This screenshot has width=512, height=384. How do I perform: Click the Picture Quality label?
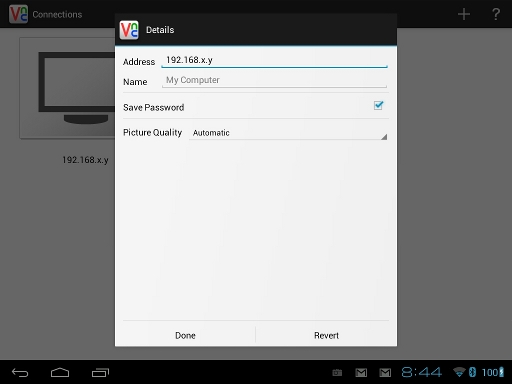pyautogui.click(x=153, y=133)
